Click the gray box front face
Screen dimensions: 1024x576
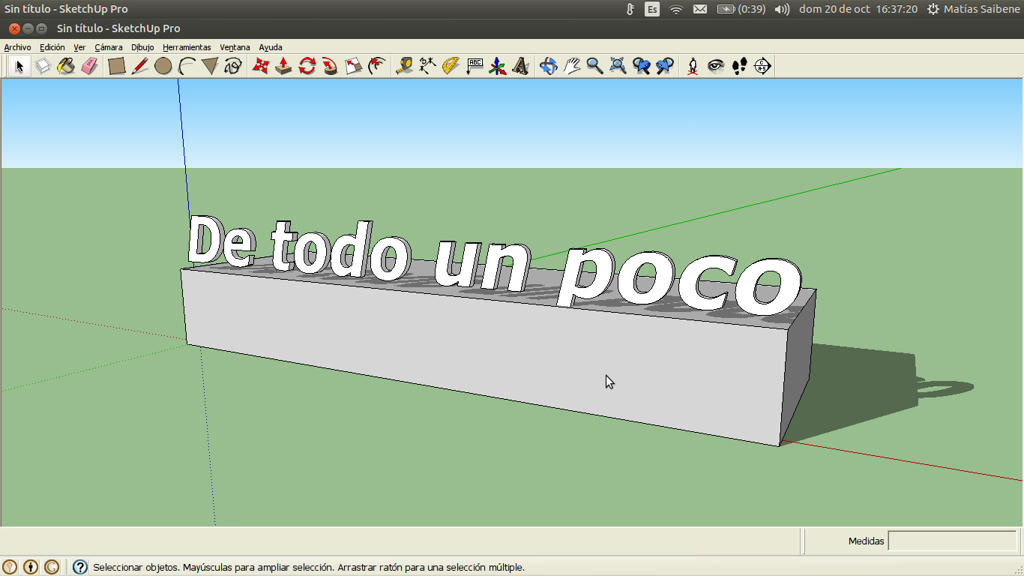pyautogui.click(x=483, y=356)
